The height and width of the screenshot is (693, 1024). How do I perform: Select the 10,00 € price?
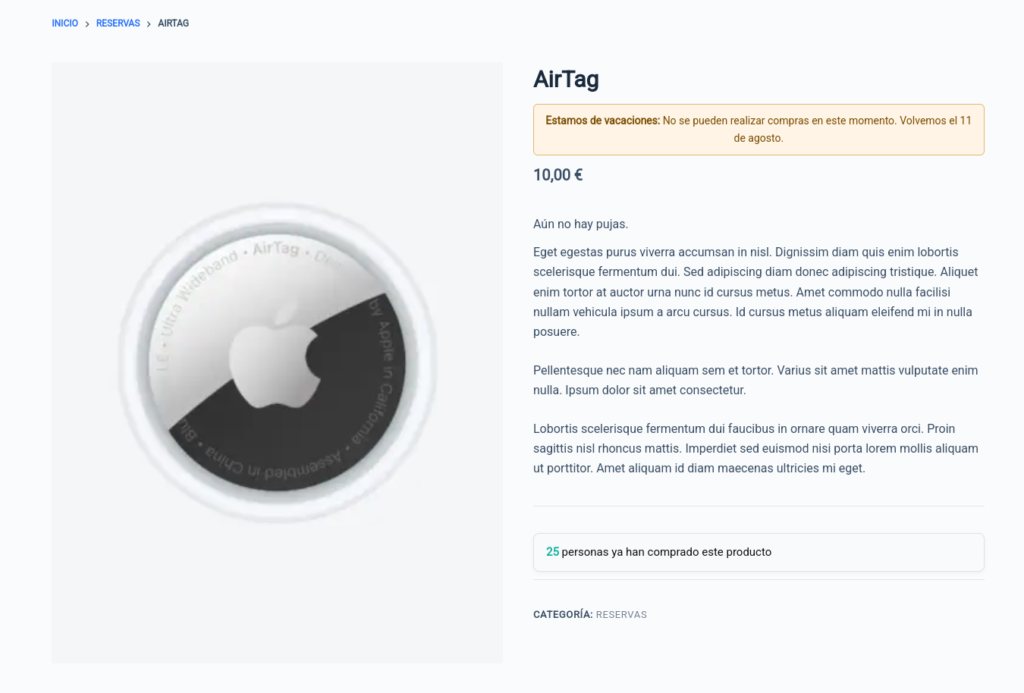[558, 175]
